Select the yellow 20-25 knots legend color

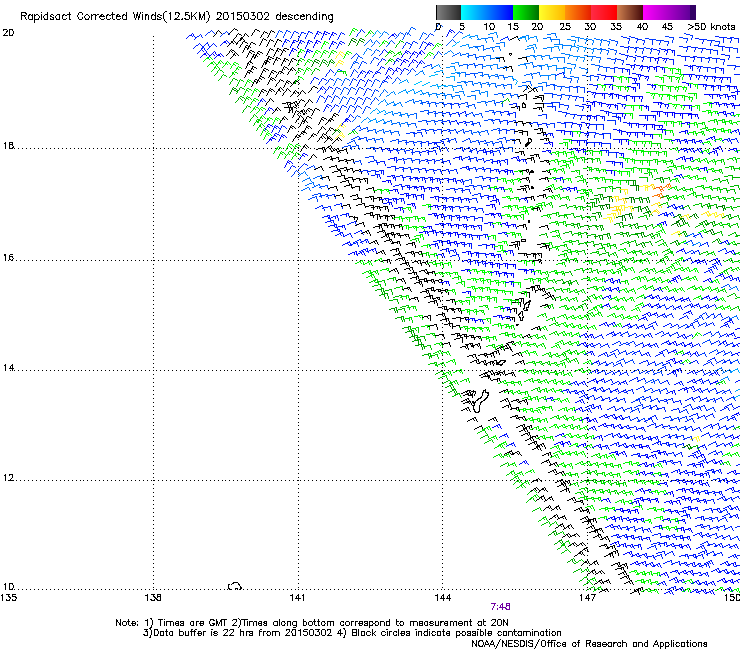click(x=552, y=12)
